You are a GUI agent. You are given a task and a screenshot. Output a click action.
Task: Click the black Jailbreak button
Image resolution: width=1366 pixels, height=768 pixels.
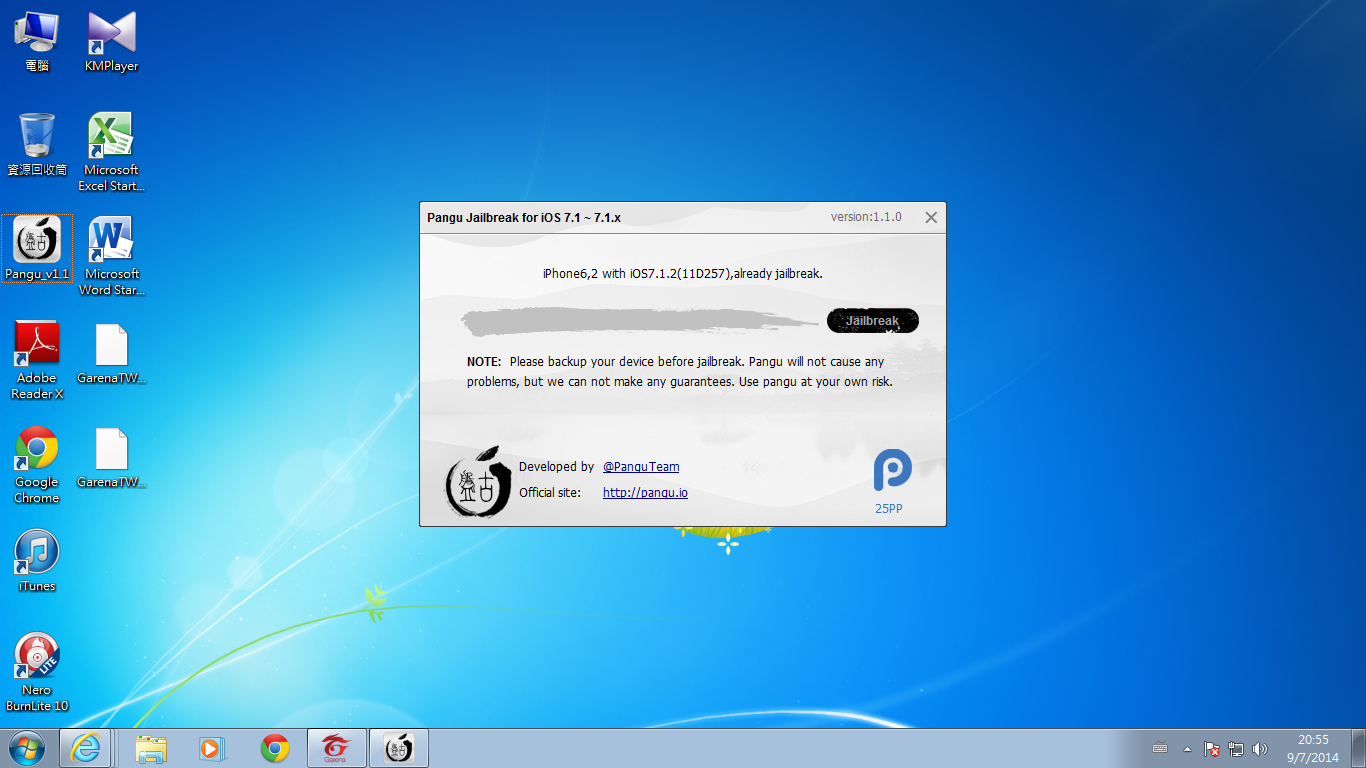click(x=873, y=321)
